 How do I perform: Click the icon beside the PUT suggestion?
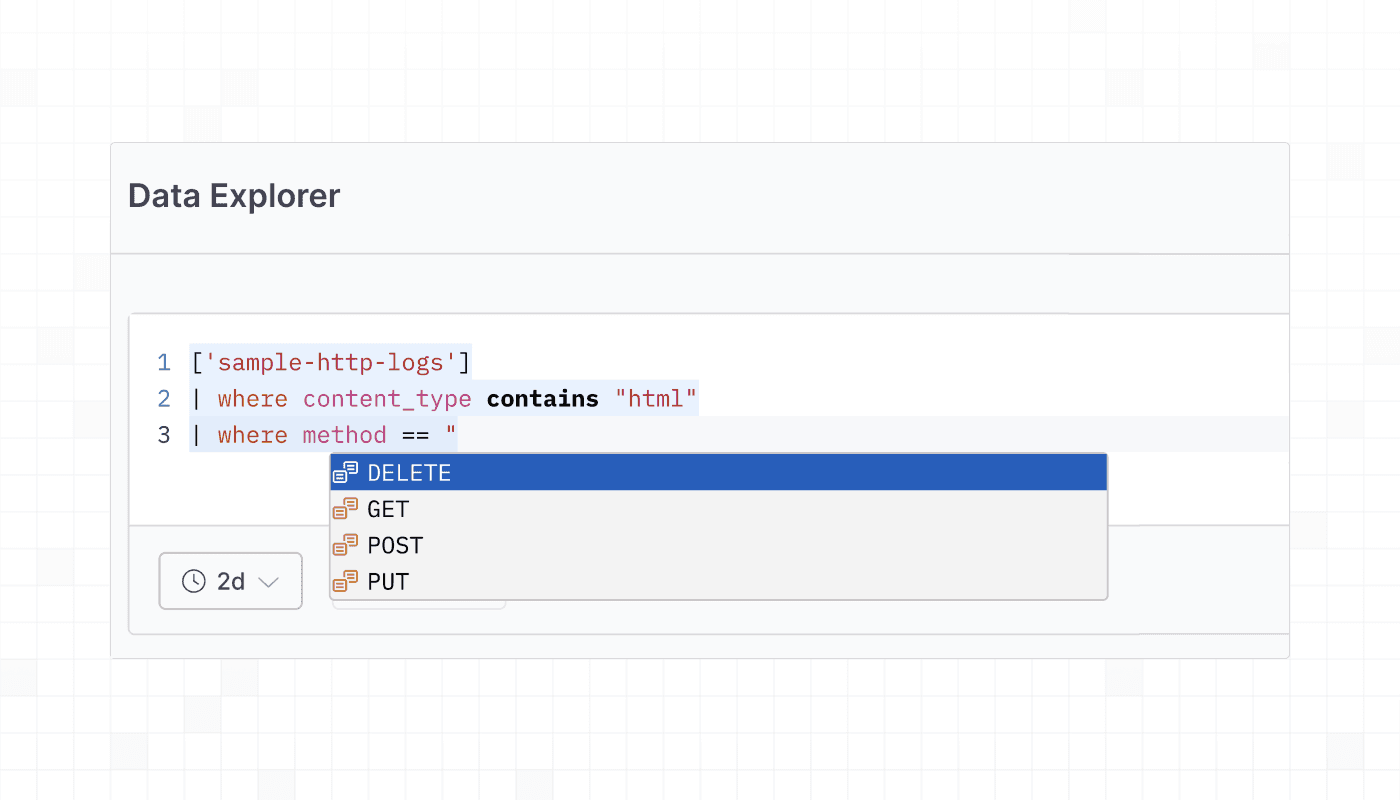point(345,581)
